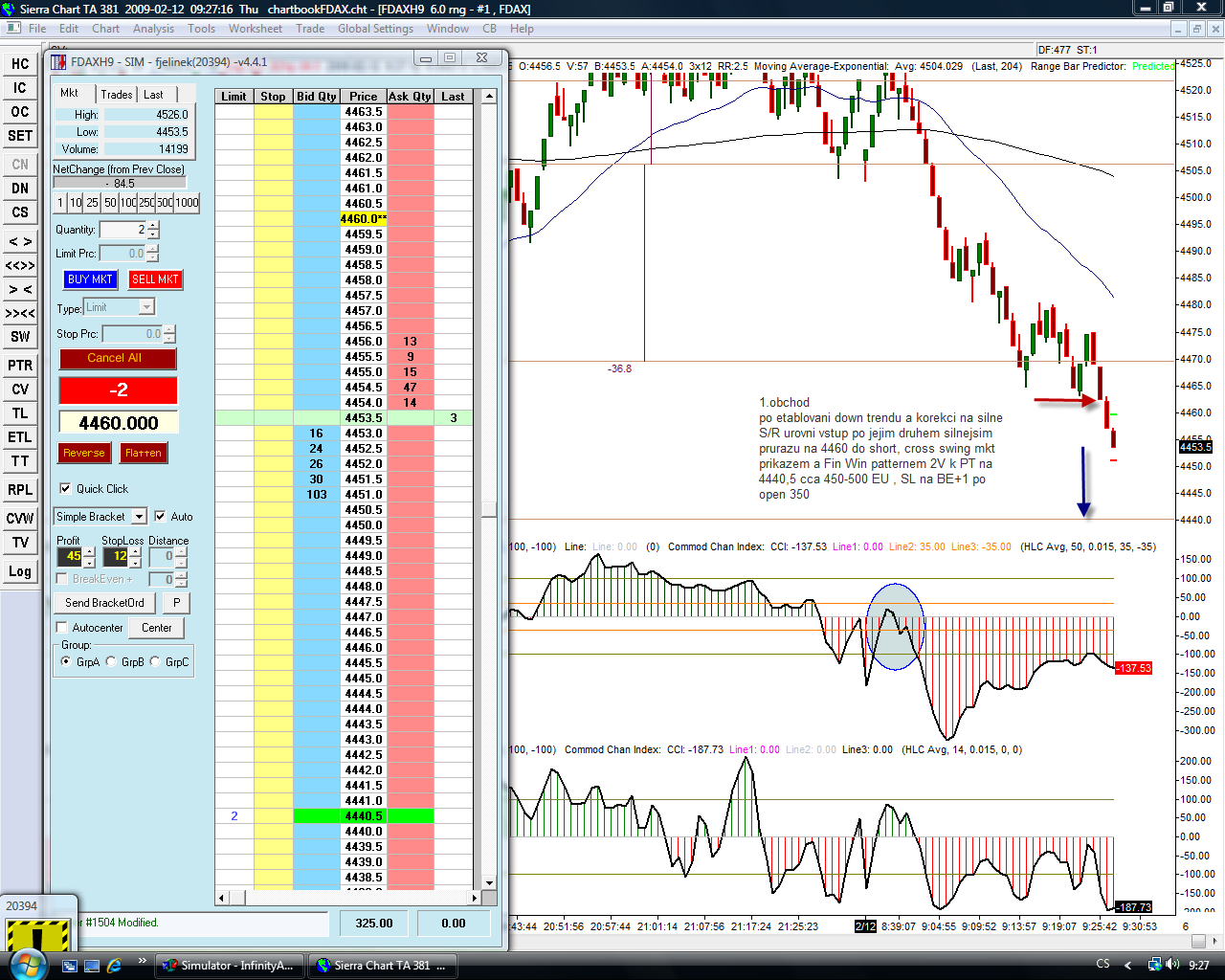The image size is (1225, 980).
Task: Click the '< >' expand spacing button
Action: [x=20, y=241]
